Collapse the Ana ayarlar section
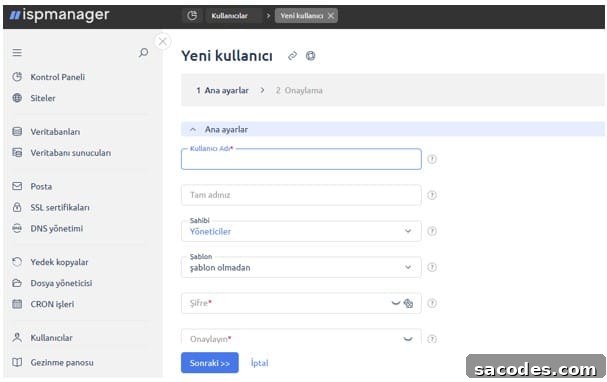Image resolution: width=607 pixels, height=382 pixels. coord(193,130)
